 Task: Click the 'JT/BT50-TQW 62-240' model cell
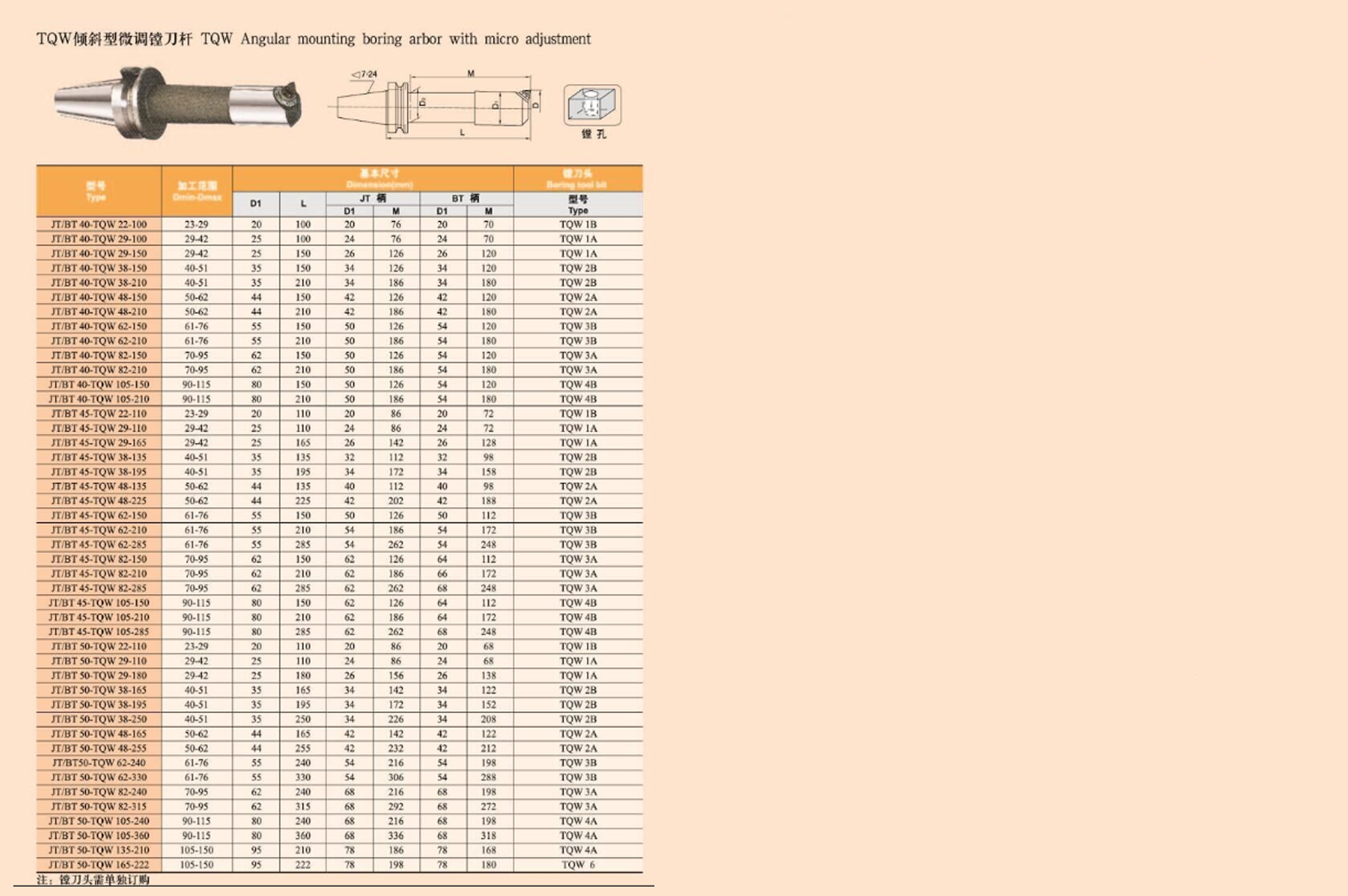(x=99, y=763)
